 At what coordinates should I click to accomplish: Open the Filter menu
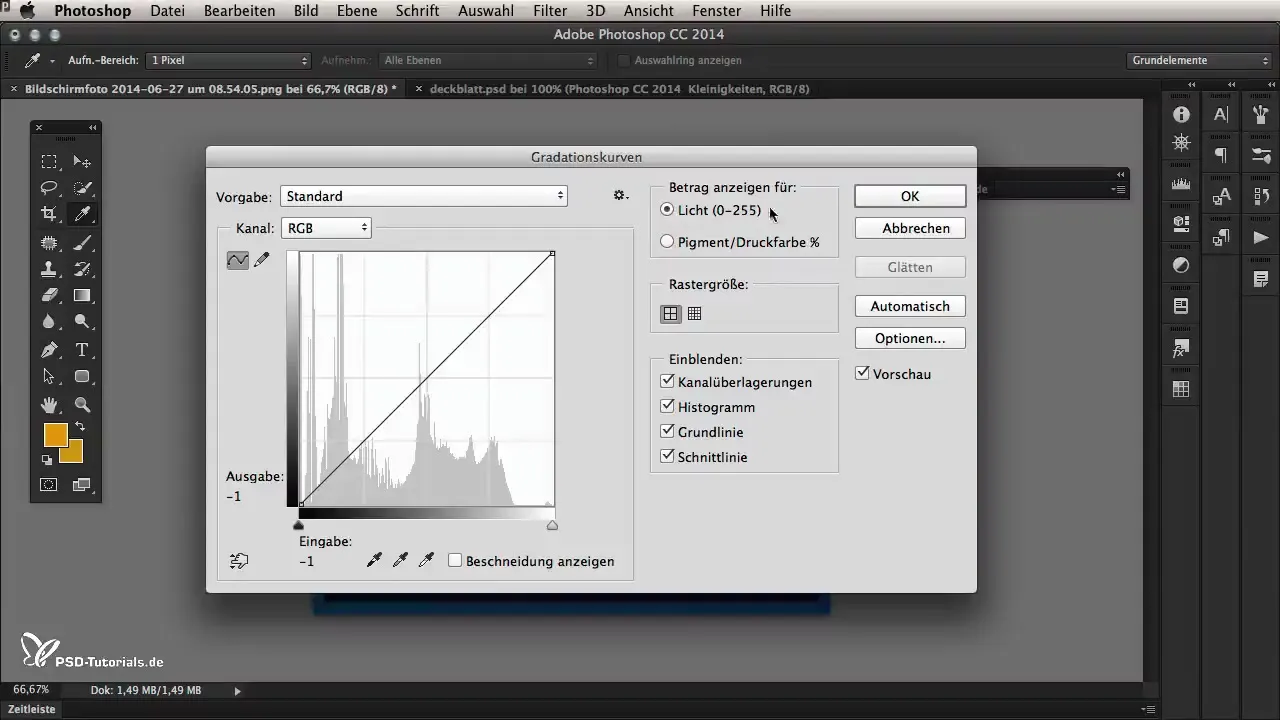(x=550, y=11)
